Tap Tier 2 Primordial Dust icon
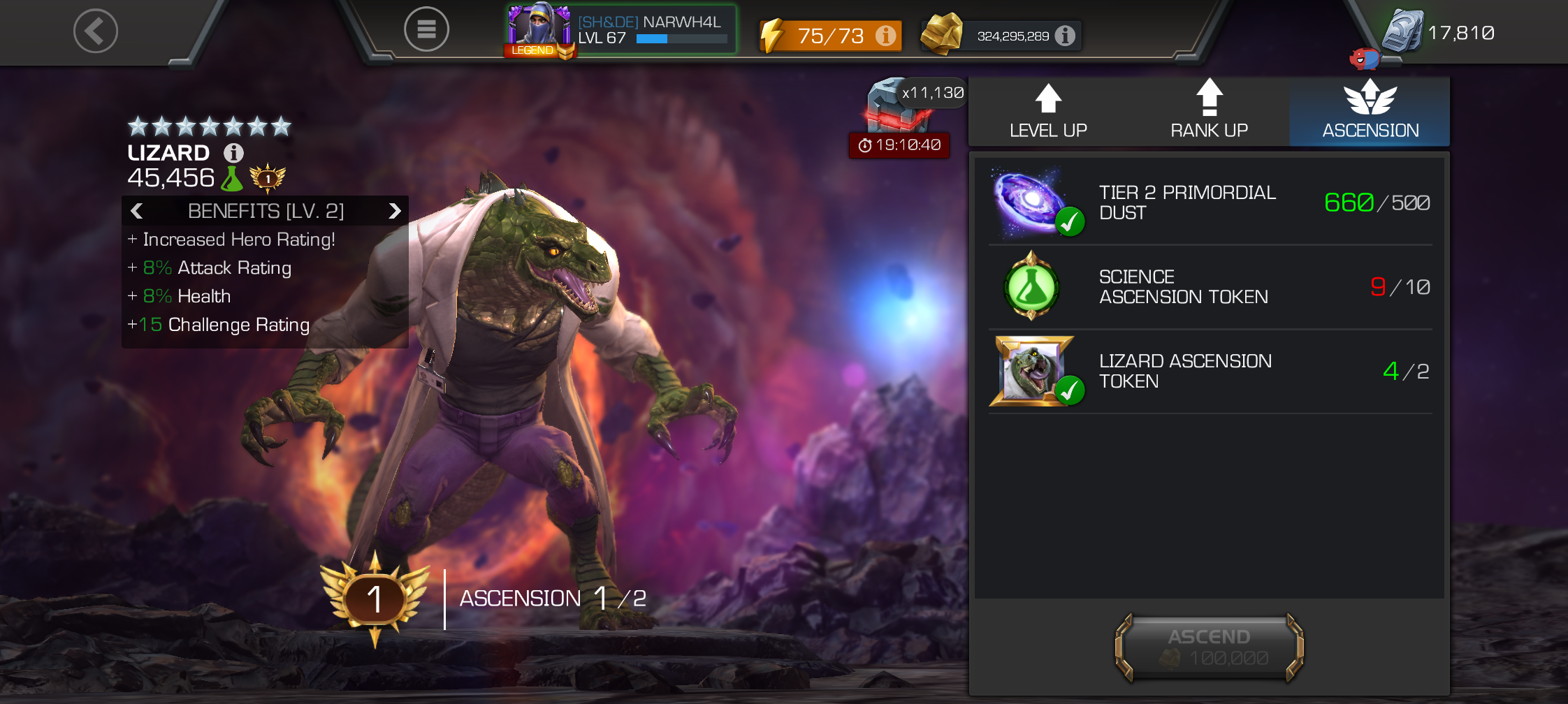 coord(1034,202)
